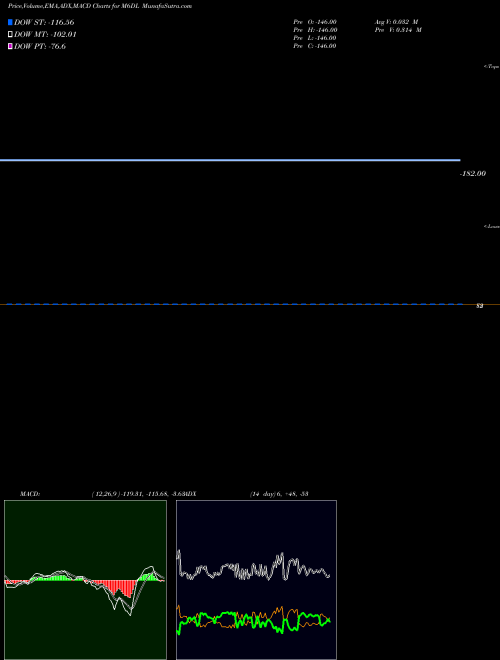Open the green MACD histogram chart panel

pos(85,580)
